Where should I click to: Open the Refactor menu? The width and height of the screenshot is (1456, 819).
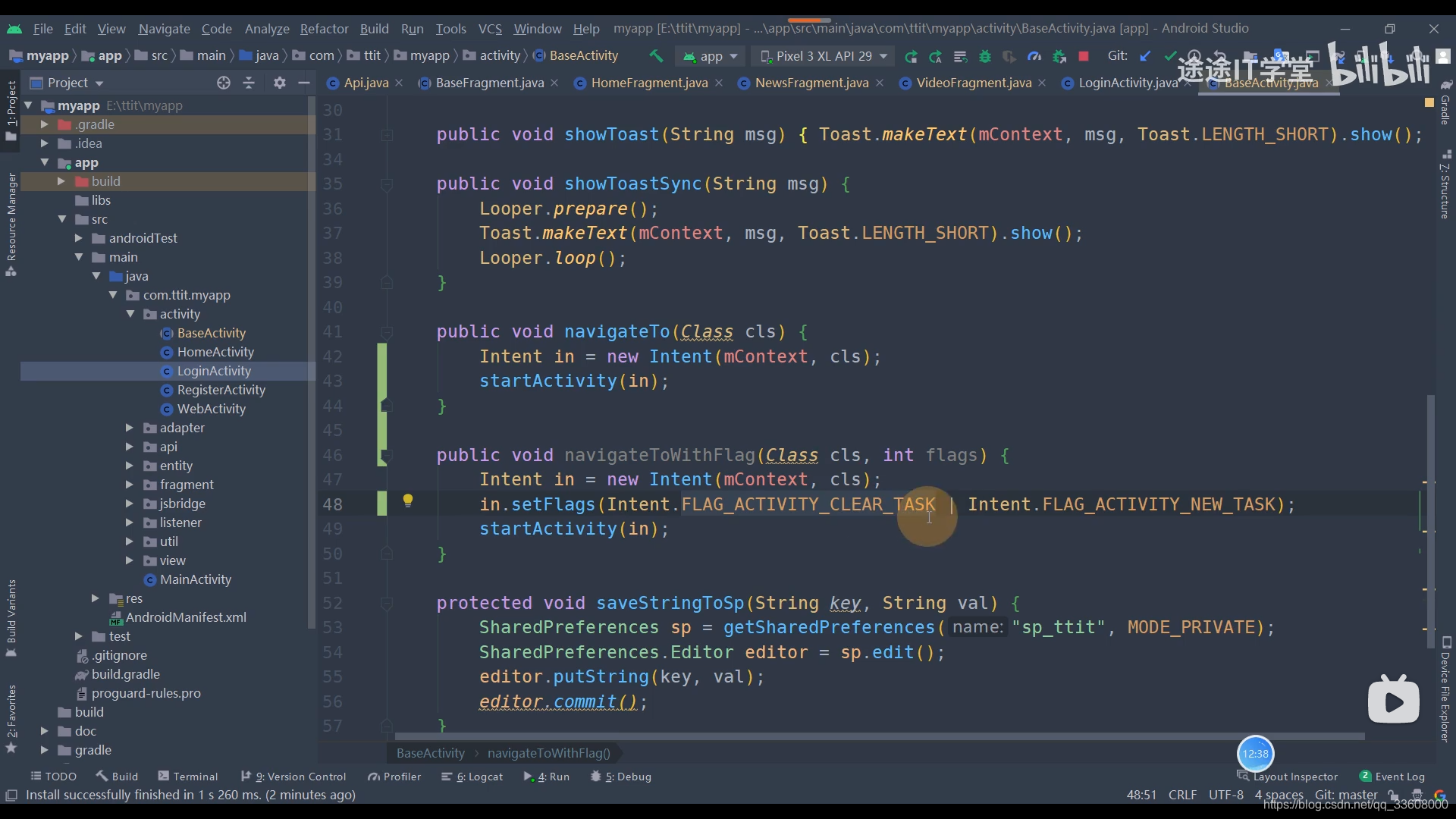[x=324, y=29]
